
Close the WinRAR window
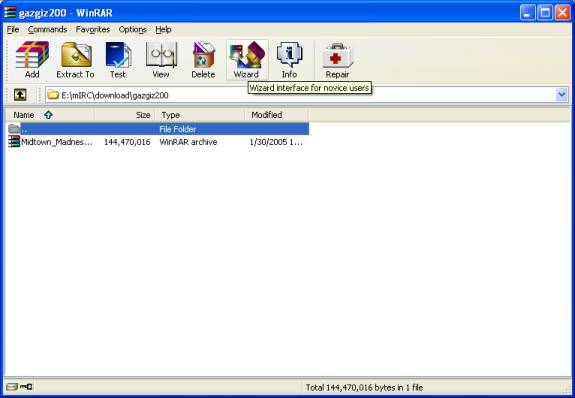pos(563,13)
